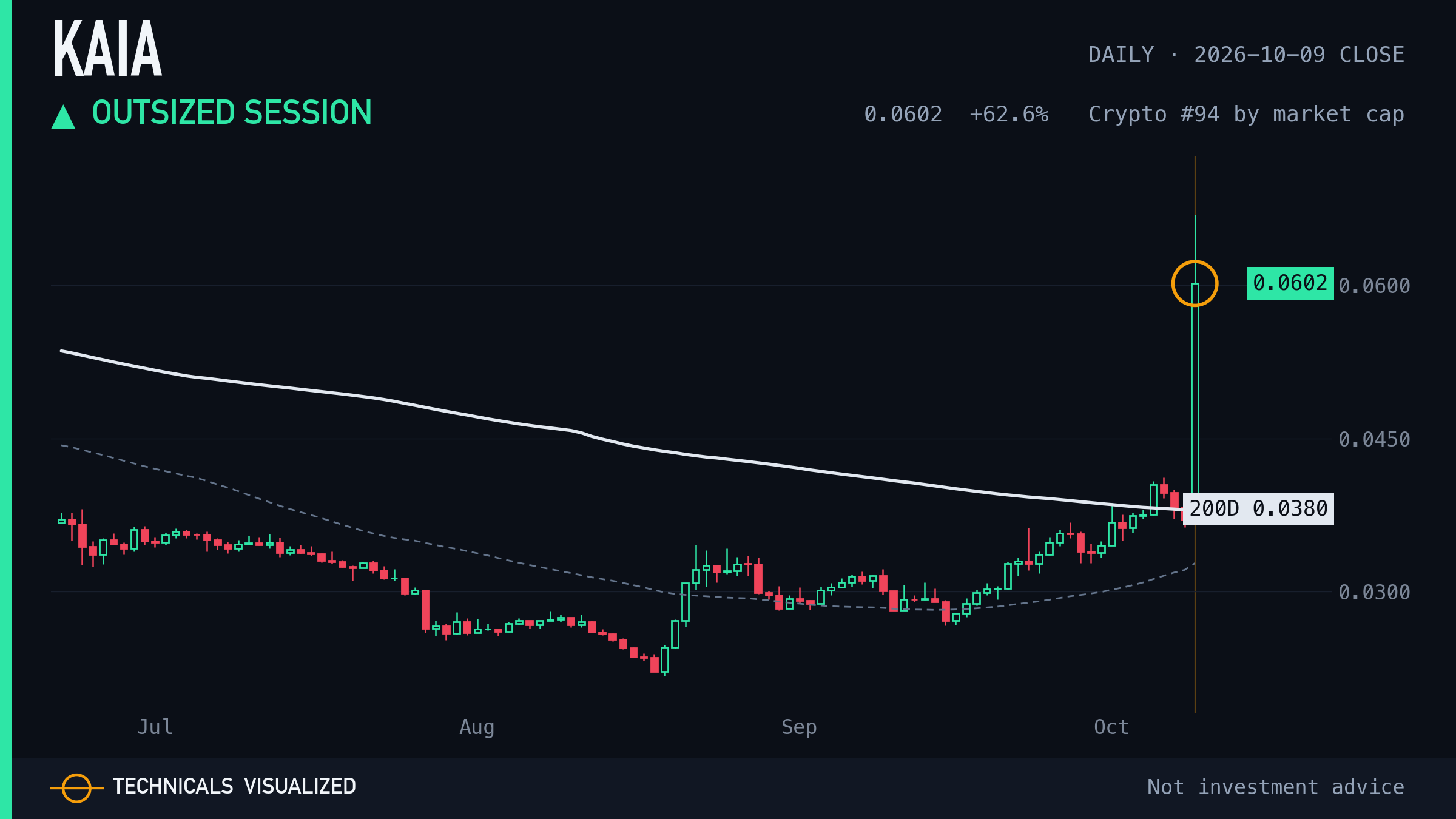The width and height of the screenshot is (1456, 819).
Task: Click Crypto #94 by market cap text
Action: (x=1246, y=114)
